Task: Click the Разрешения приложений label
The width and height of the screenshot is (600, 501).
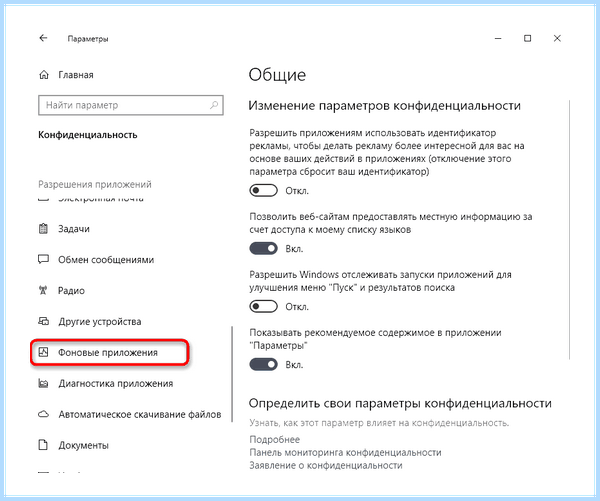Action: point(95,184)
